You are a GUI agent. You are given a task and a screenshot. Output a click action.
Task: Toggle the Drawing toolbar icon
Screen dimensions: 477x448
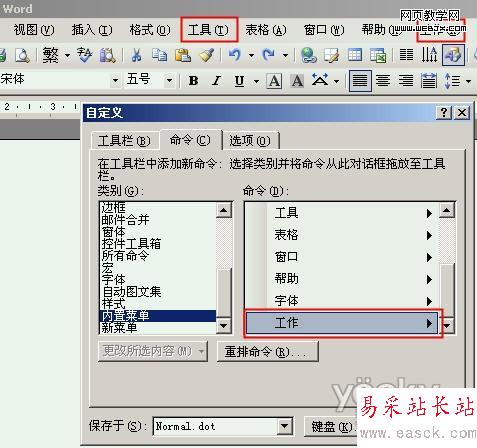453,55
